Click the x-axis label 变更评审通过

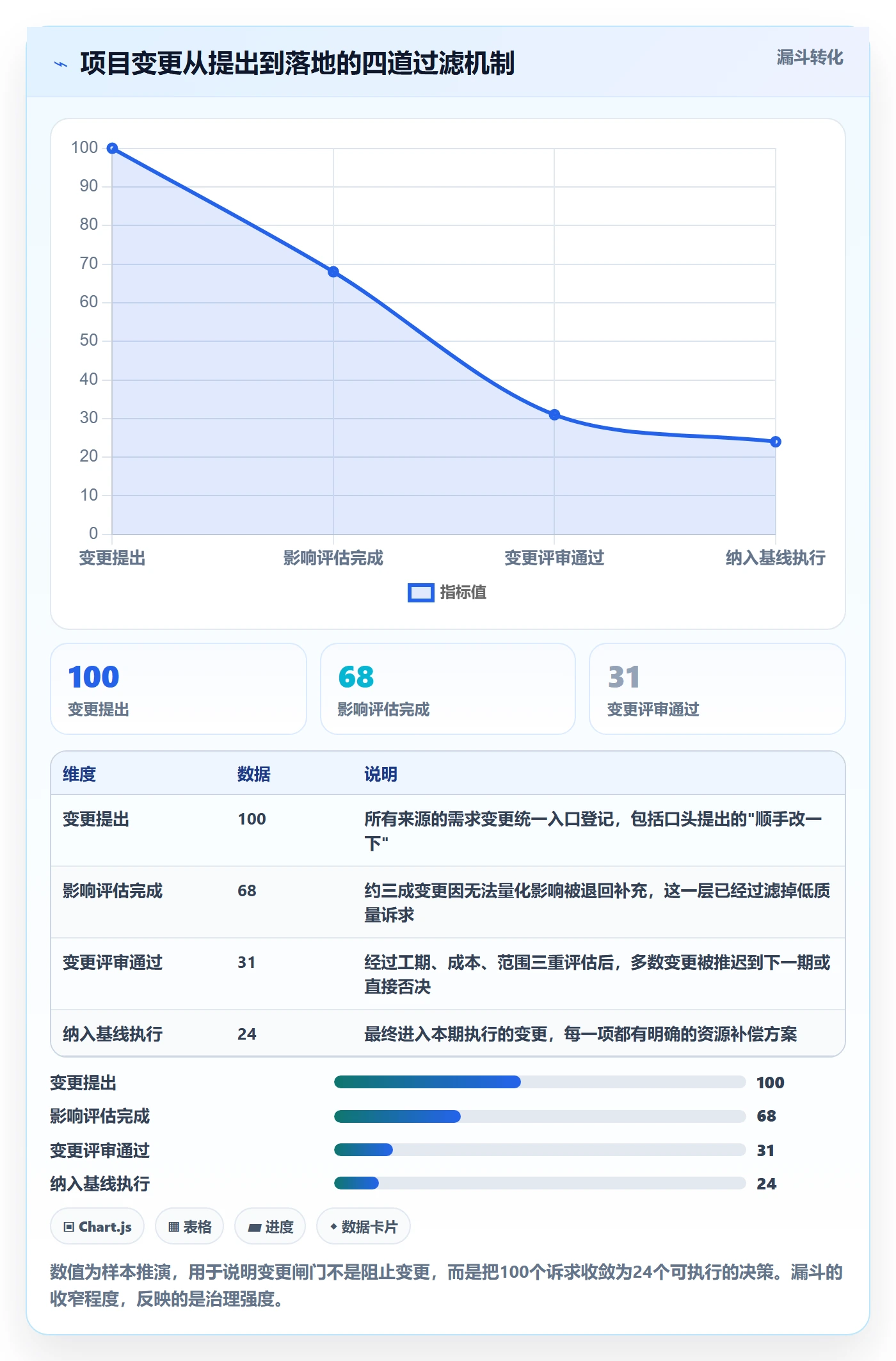click(554, 558)
